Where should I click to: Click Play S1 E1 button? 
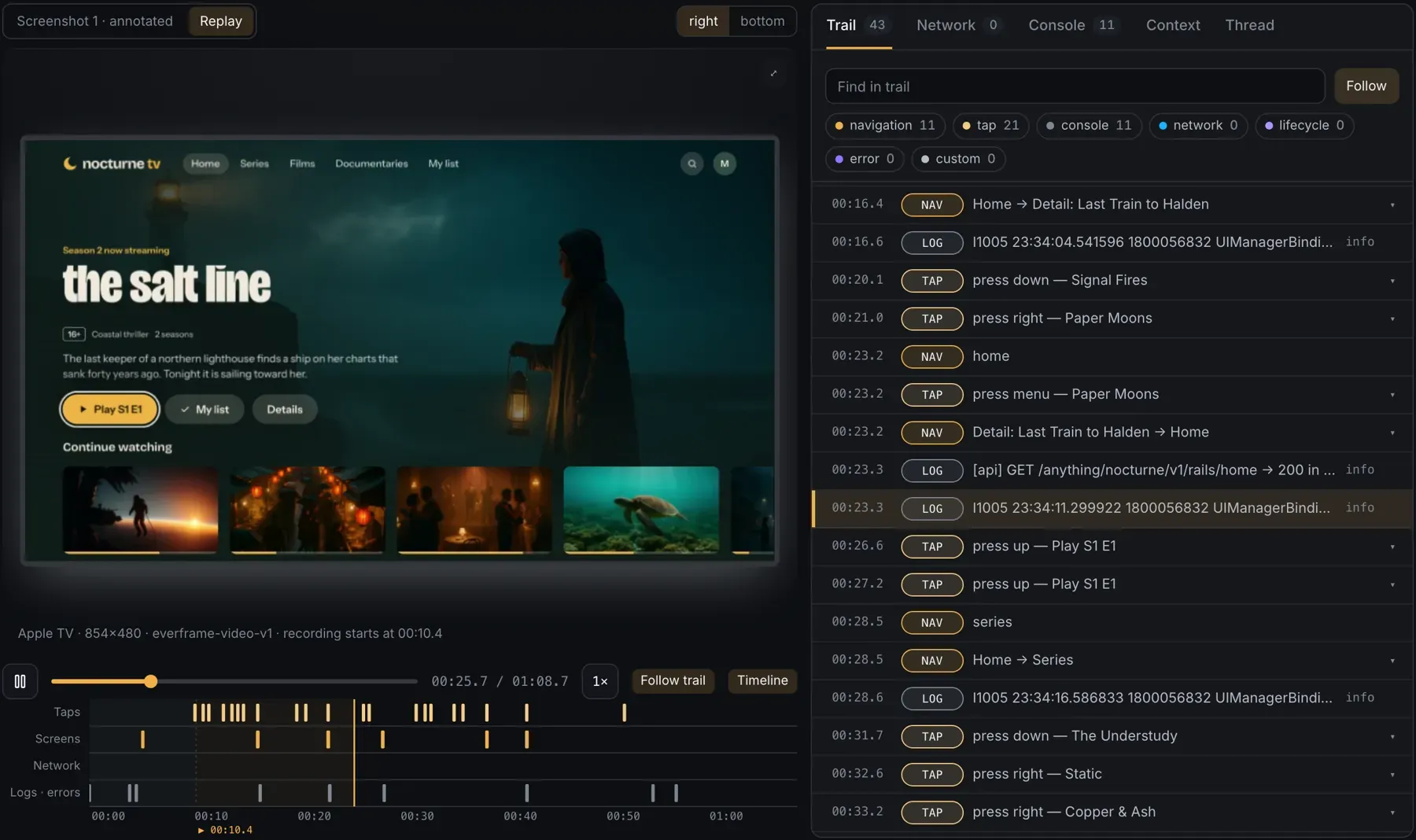click(x=110, y=409)
